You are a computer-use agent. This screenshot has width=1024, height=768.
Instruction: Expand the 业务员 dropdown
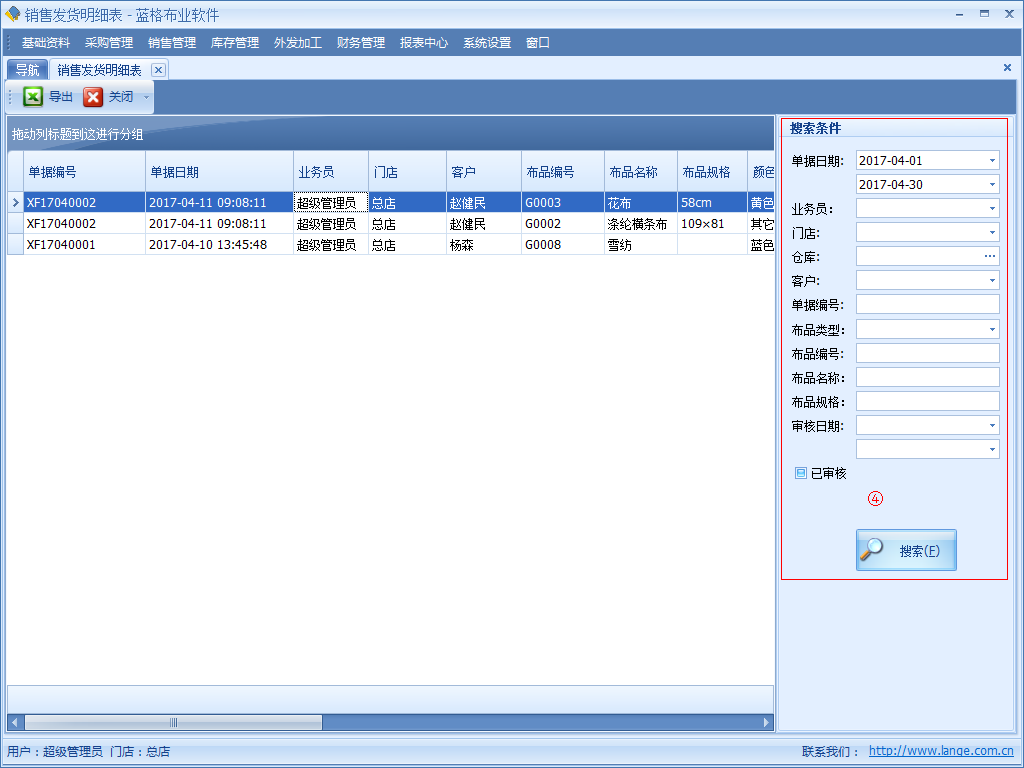[x=992, y=209]
